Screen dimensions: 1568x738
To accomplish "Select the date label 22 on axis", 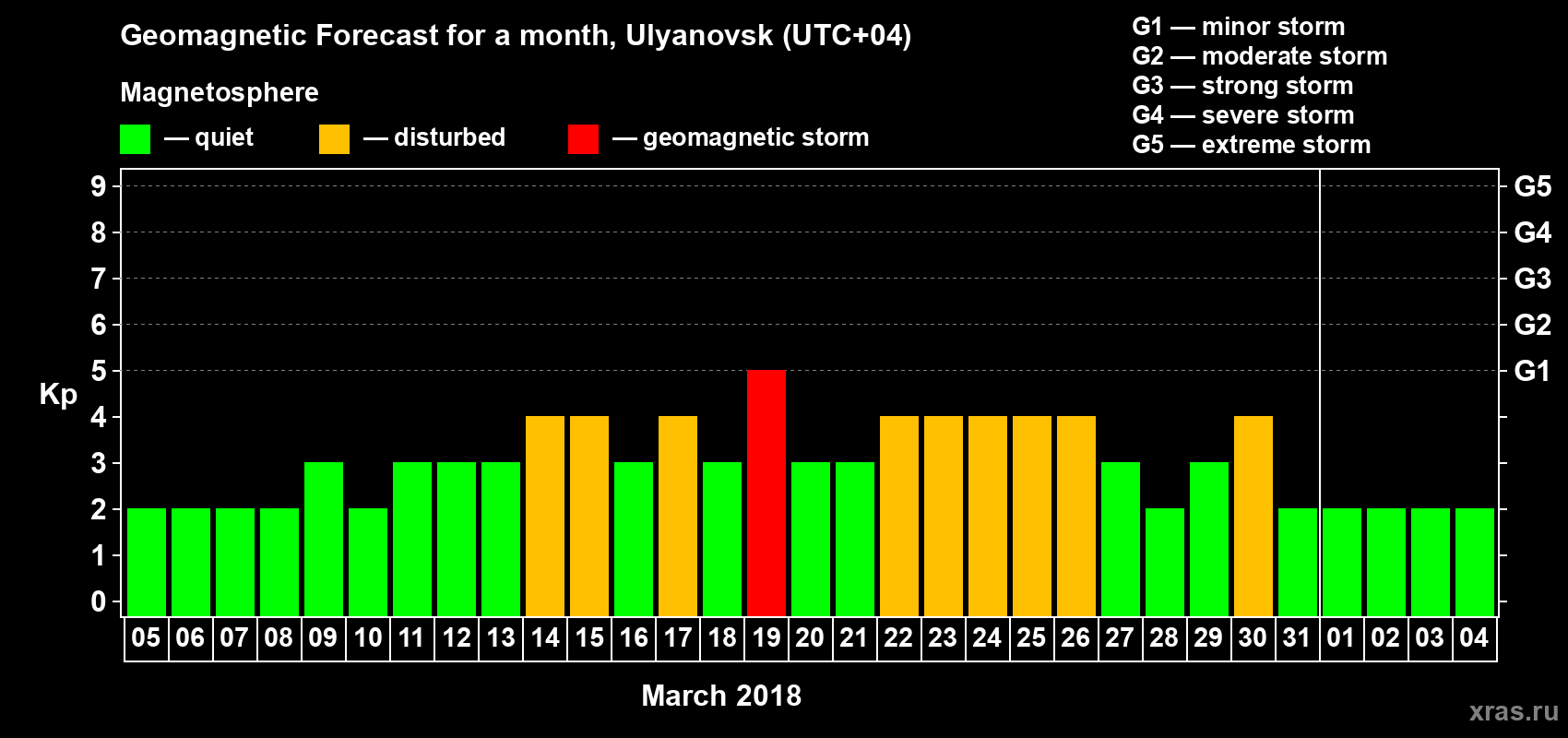I will pyautogui.click(x=898, y=638).
